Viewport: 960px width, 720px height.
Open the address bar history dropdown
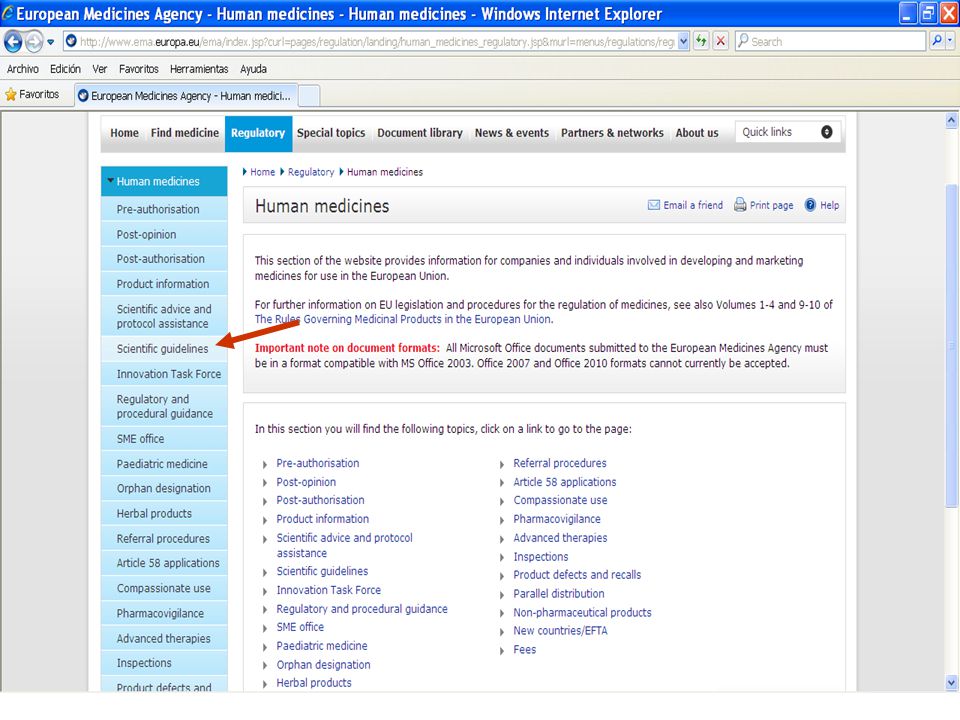pyautogui.click(x=683, y=41)
